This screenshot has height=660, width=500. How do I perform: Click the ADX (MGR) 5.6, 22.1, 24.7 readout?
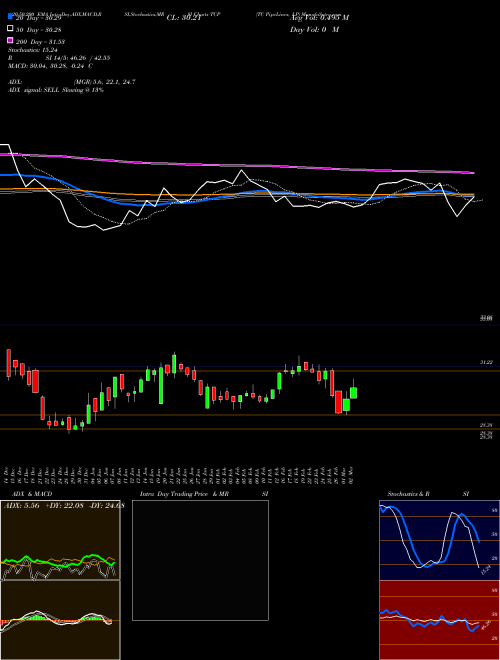point(72,82)
